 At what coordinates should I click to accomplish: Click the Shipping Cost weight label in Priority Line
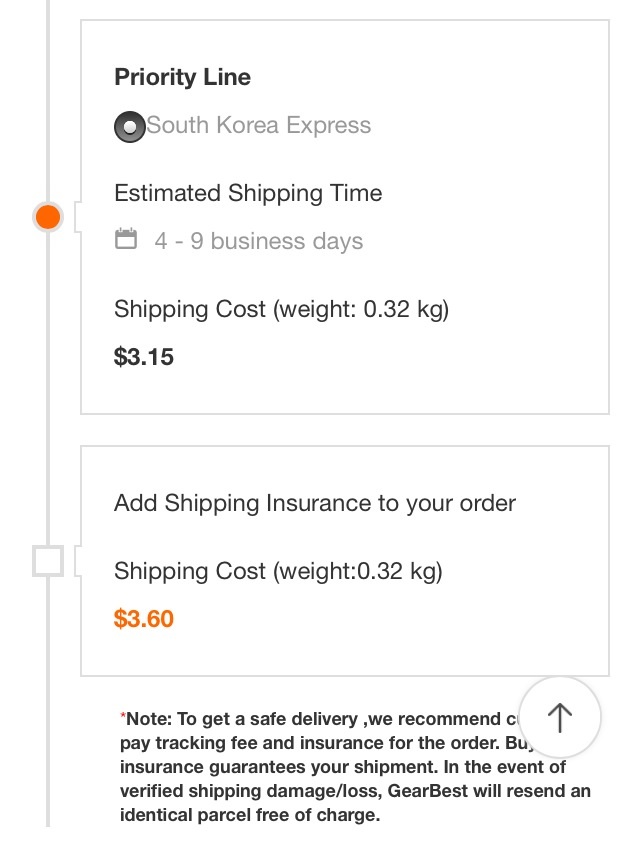pos(281,309)
